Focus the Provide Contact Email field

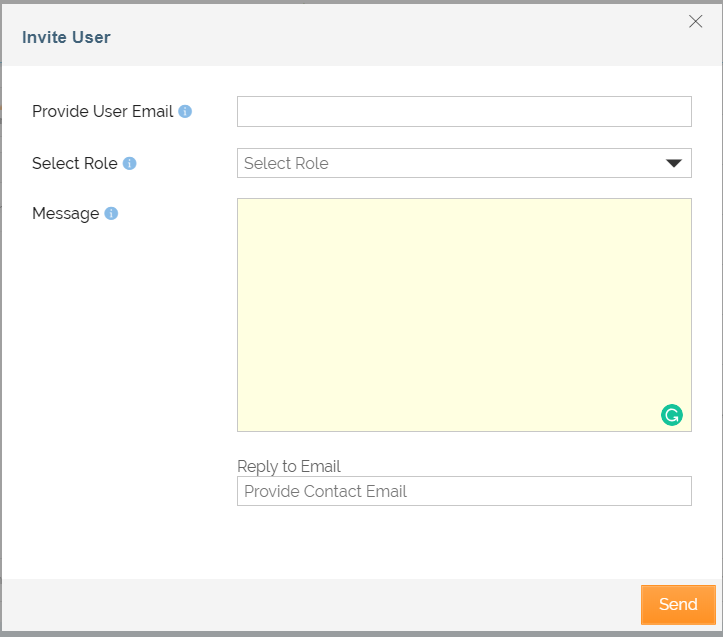click(464, 491)
